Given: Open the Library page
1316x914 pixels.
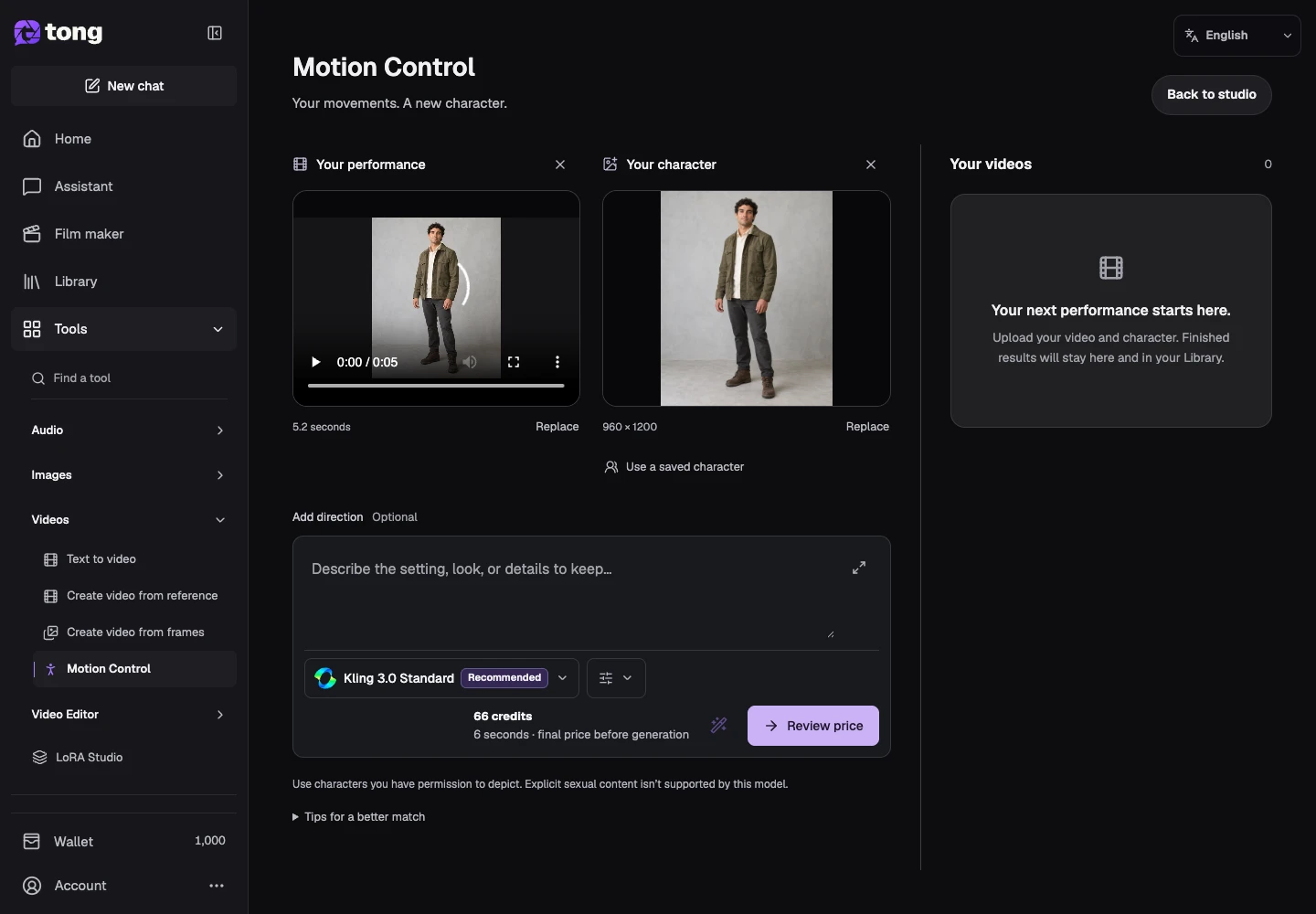Looking at the screenshot, I should (124, 282).
